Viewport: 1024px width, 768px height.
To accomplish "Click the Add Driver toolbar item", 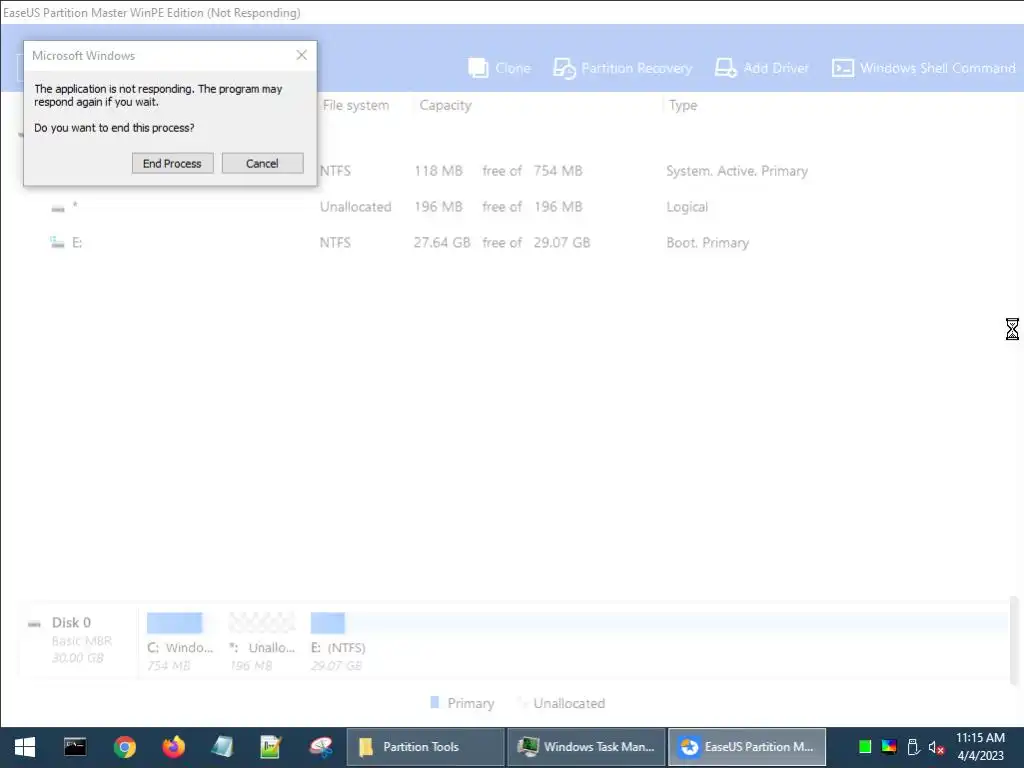I will click(761, 68).
